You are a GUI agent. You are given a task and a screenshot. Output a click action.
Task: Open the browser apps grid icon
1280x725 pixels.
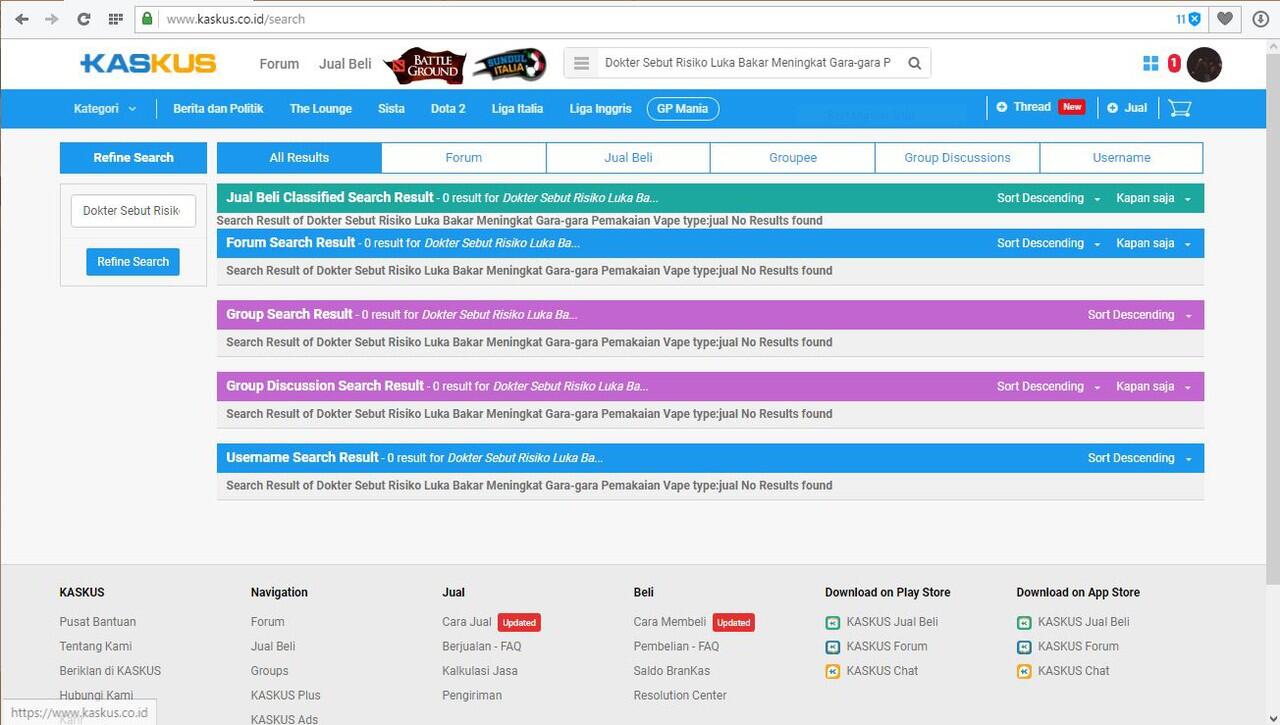click(x=115, y=19)
